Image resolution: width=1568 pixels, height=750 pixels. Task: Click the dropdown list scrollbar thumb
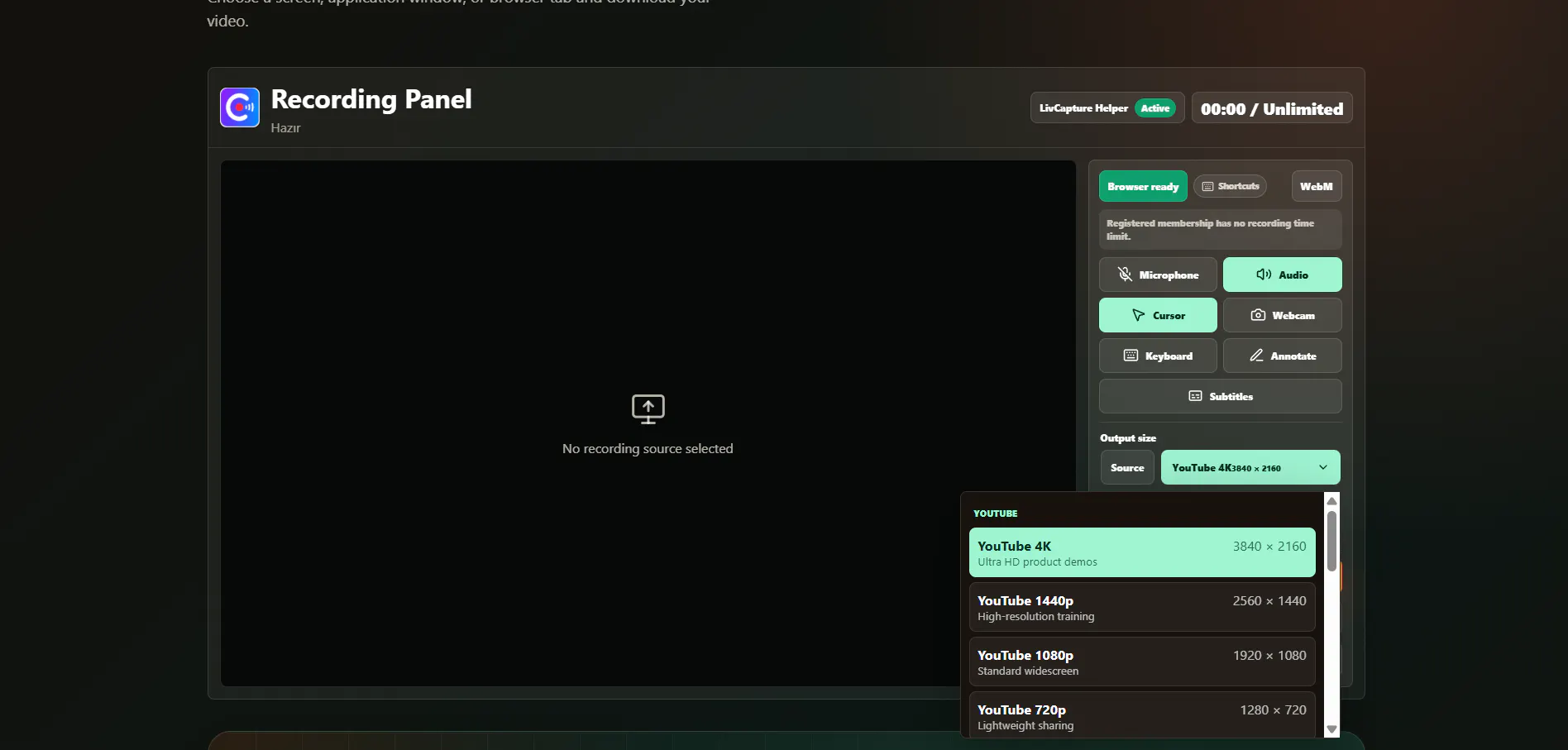tap(1331, 541)
